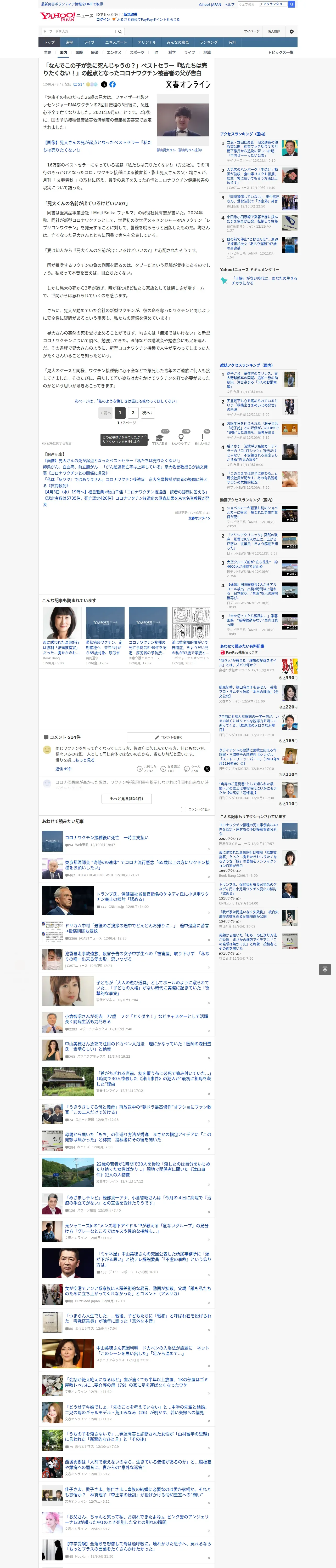Click the 共感した smiley reaction on first comment
The width and height of the screenshot is (336, 1568).
147,769
